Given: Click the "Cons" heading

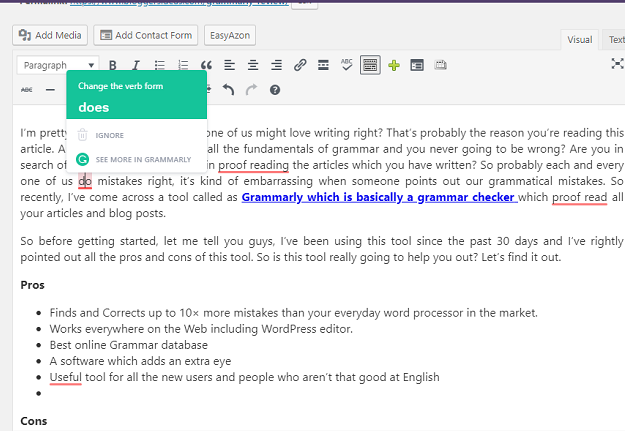Looking at the screenshot, I should (33, 421).
